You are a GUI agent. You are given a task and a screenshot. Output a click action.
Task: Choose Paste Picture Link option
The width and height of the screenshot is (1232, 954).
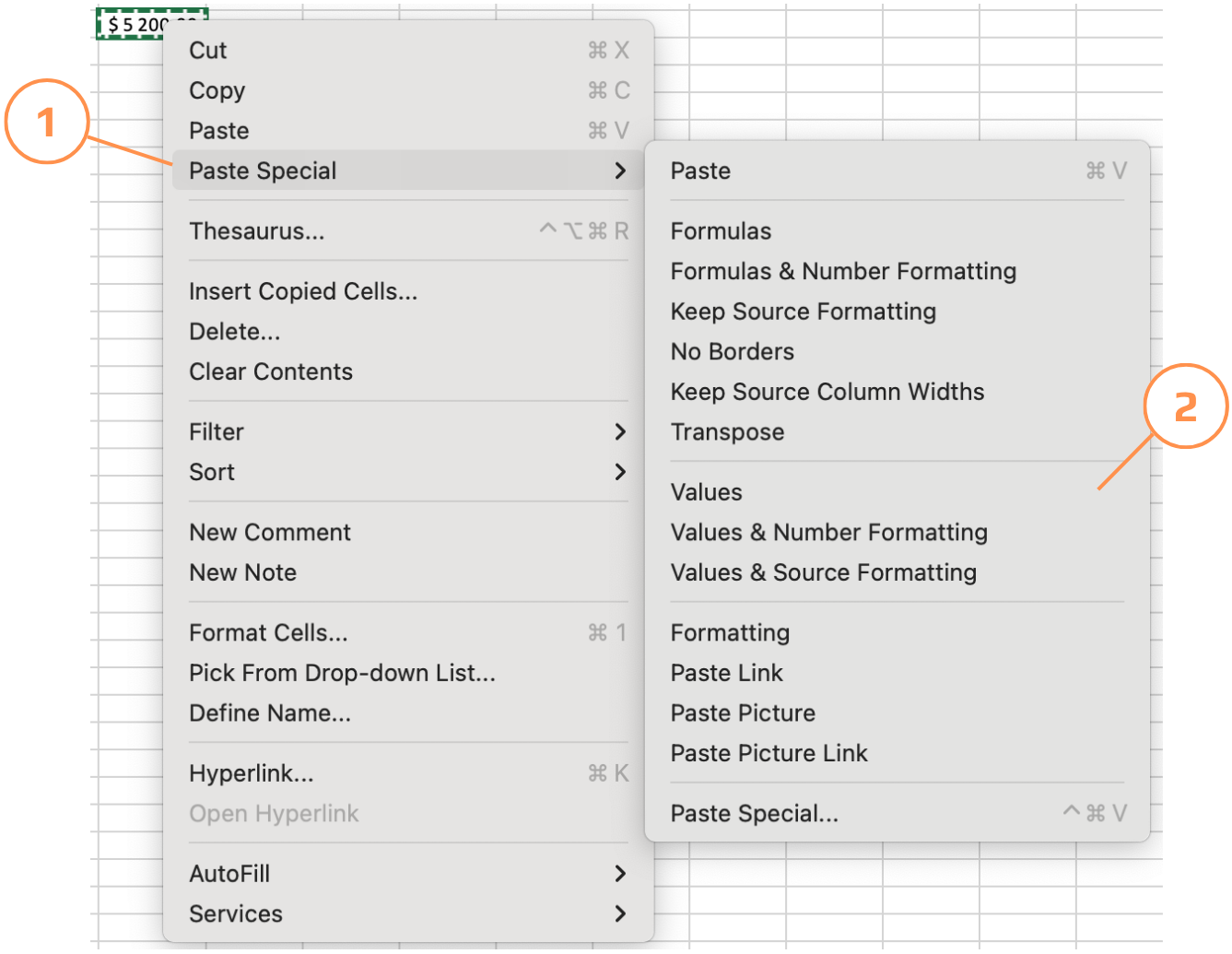tap(769, 753)
